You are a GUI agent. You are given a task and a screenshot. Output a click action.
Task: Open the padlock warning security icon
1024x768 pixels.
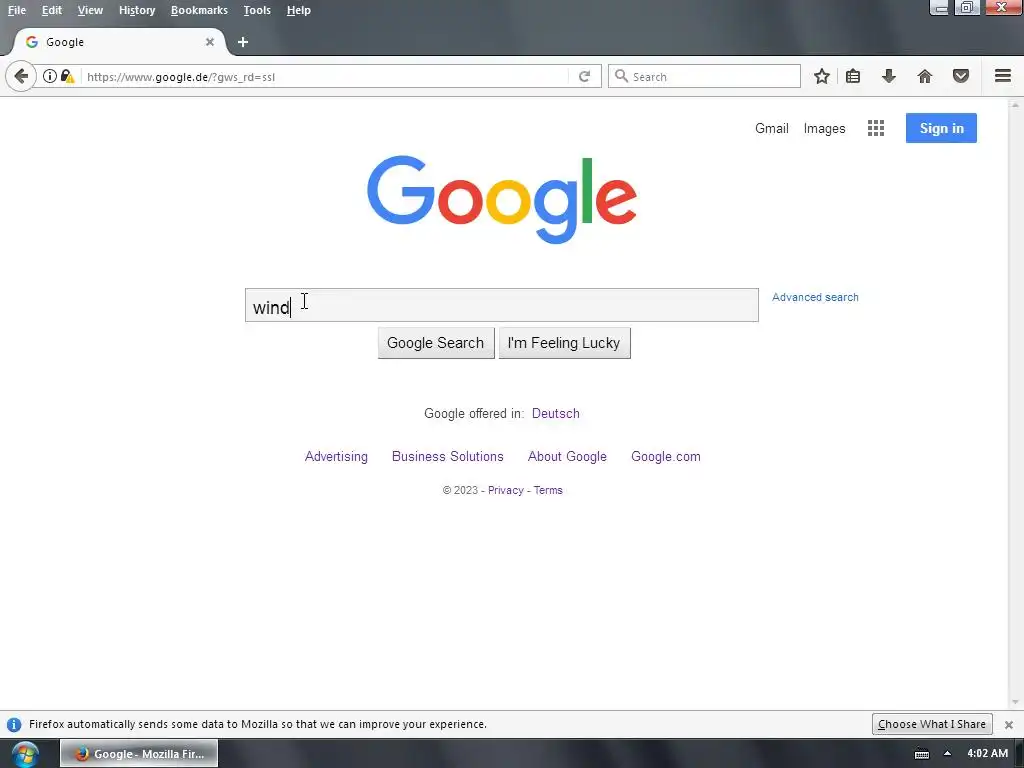pos(67,76)
